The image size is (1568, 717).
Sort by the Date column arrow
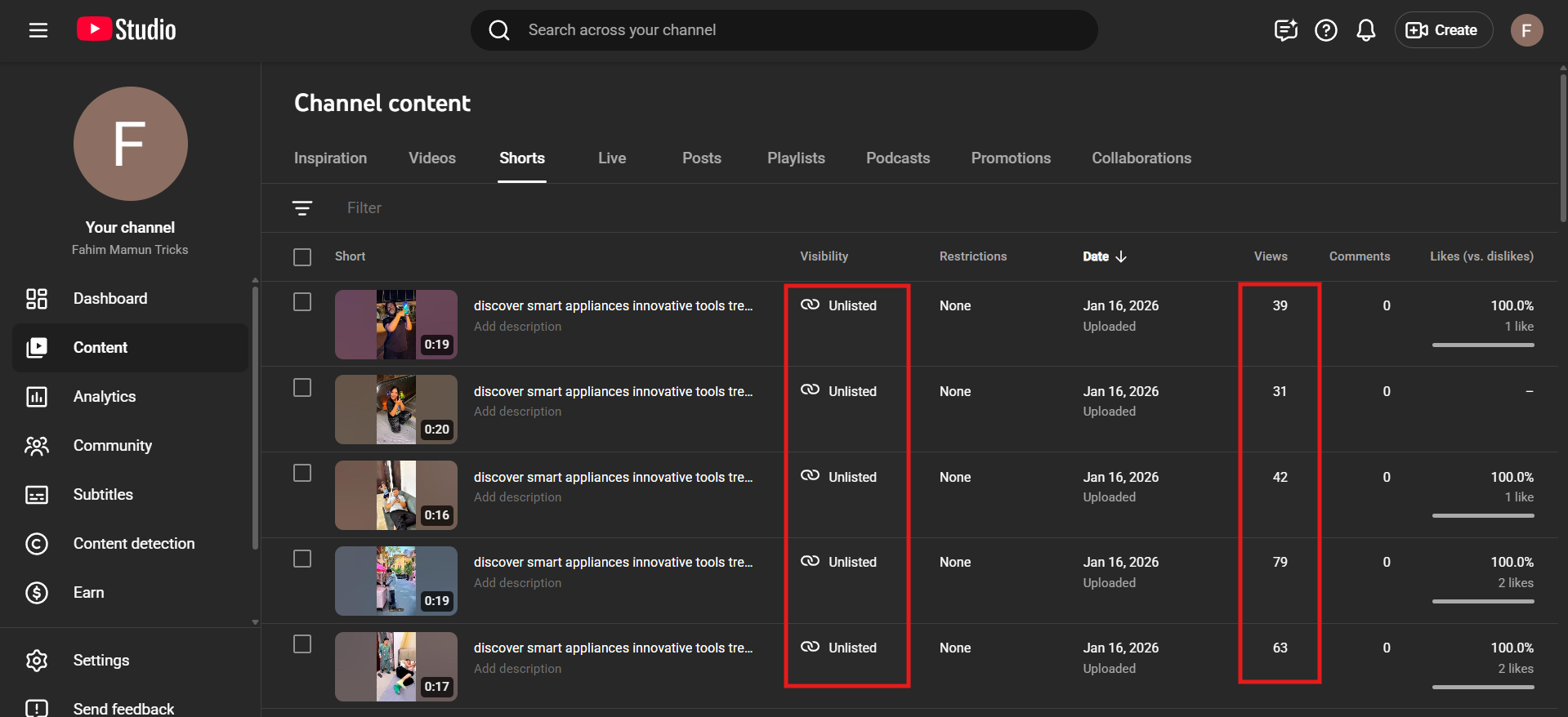[1121, 256]
